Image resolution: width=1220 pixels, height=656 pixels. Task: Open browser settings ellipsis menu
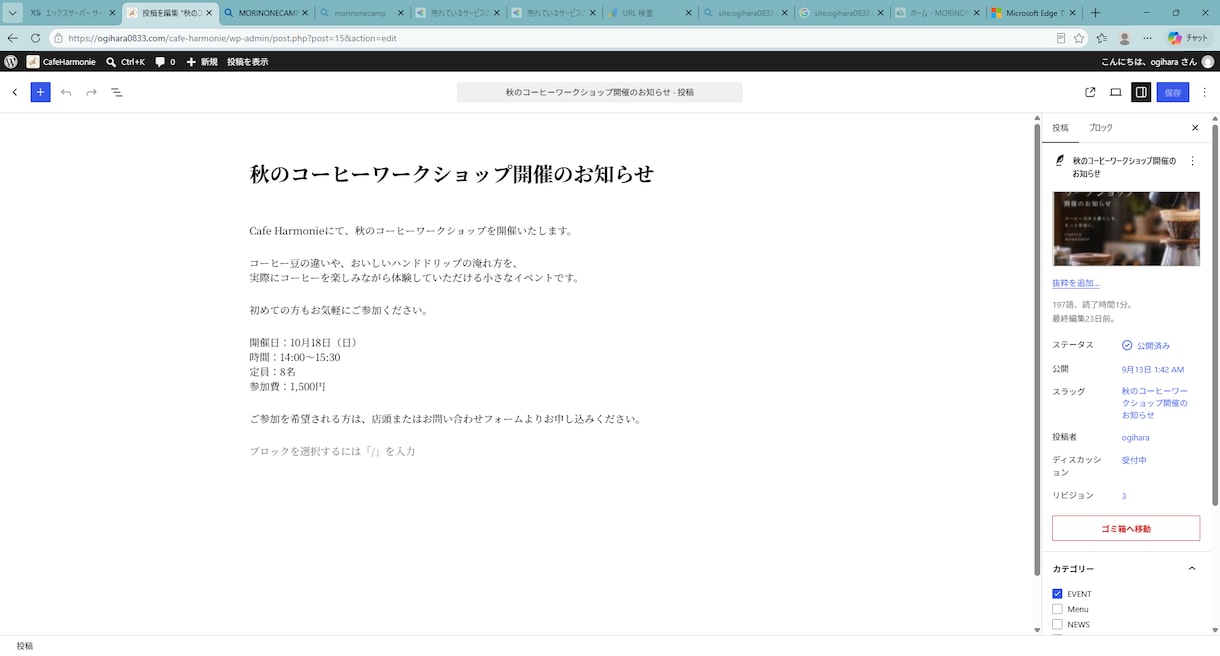point(1146,38)
